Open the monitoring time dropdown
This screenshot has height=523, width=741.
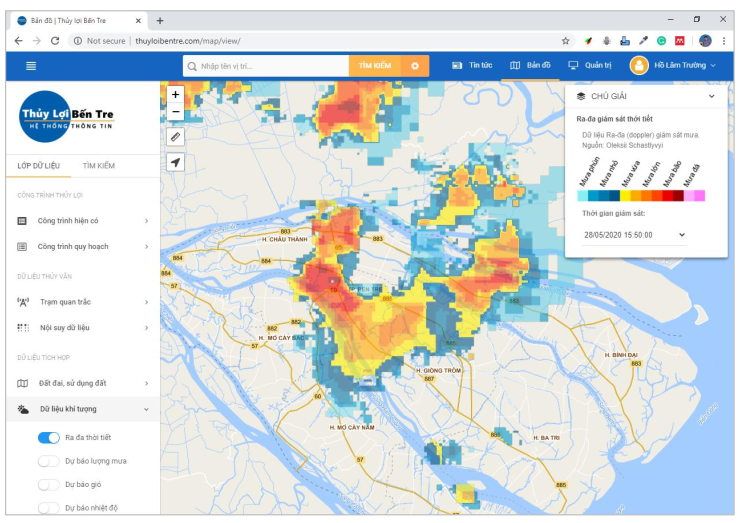tap(634, 234)
